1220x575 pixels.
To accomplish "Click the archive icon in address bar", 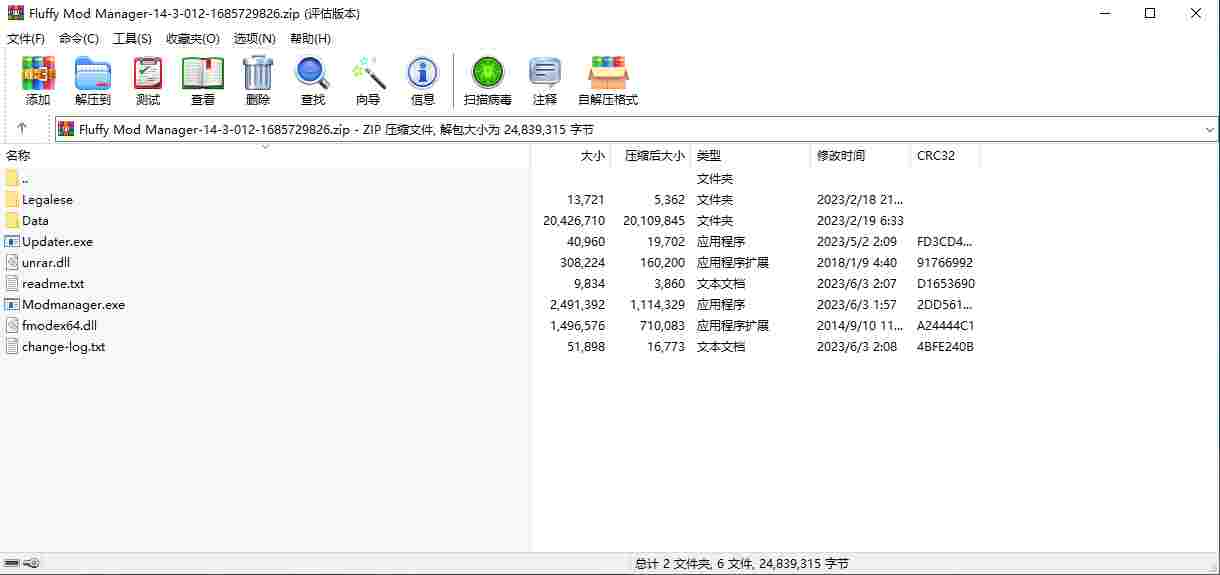I will point(66,129).
